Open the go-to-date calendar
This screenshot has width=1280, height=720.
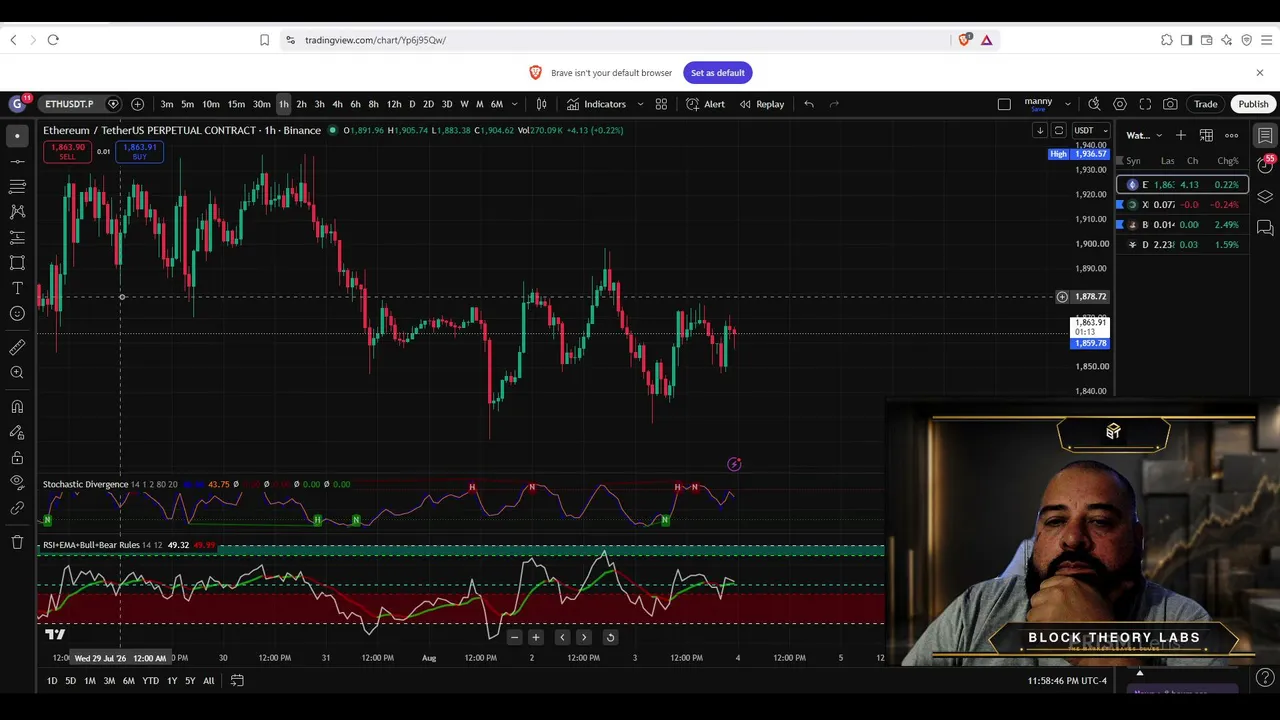click(x=237, y=681)
